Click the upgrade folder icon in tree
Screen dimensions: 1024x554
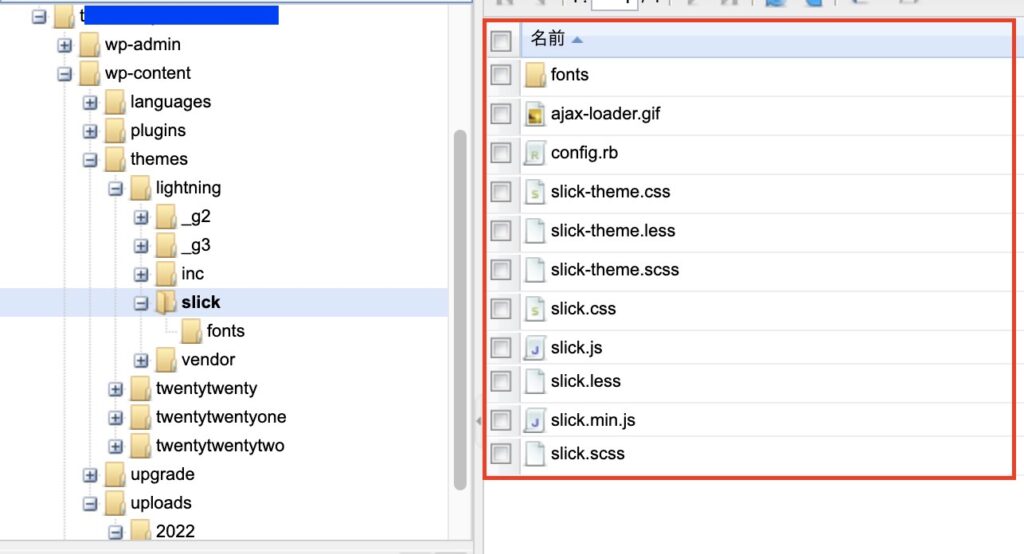click(114, 475)
